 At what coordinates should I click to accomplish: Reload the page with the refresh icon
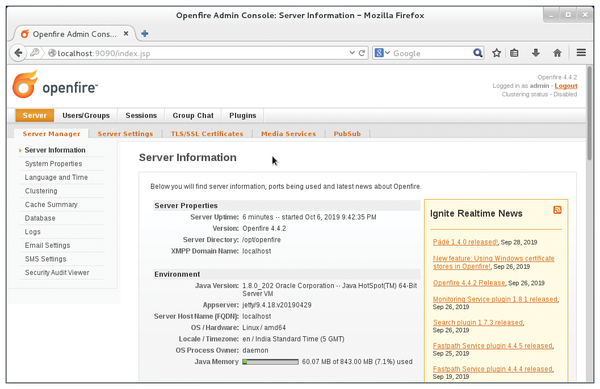[362, 53]
